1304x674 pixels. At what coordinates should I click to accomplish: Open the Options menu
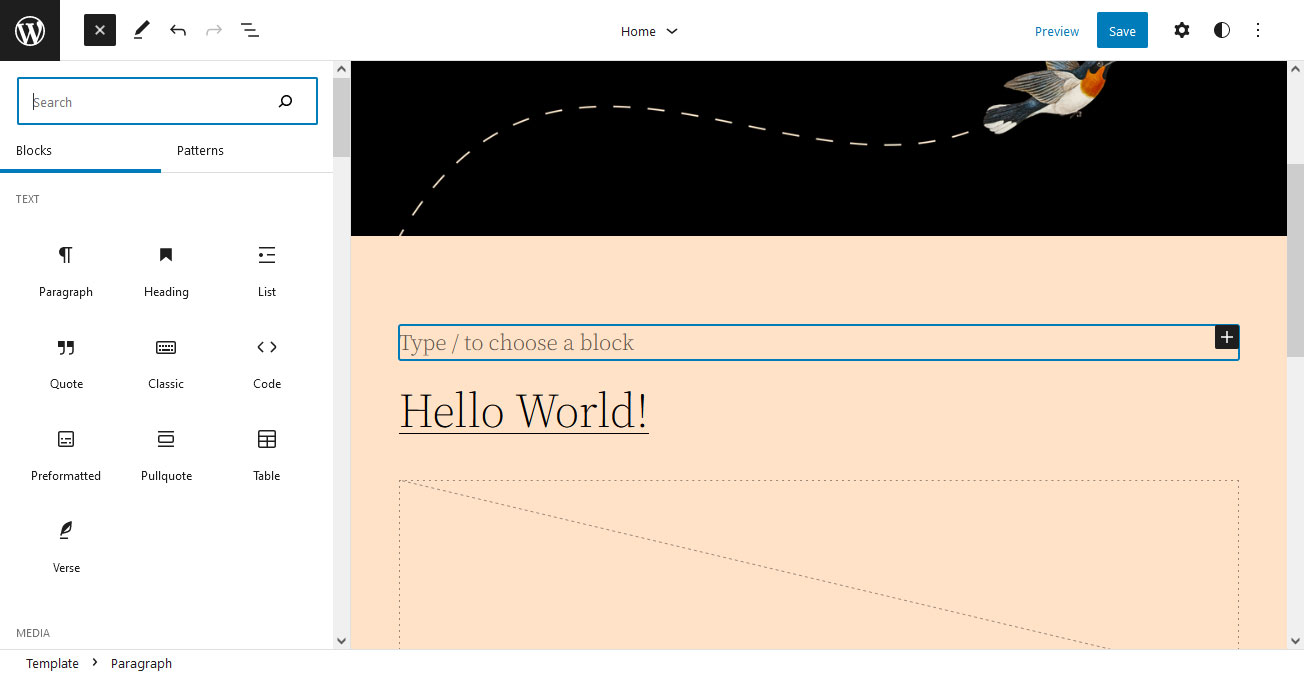coord(1258,30)
